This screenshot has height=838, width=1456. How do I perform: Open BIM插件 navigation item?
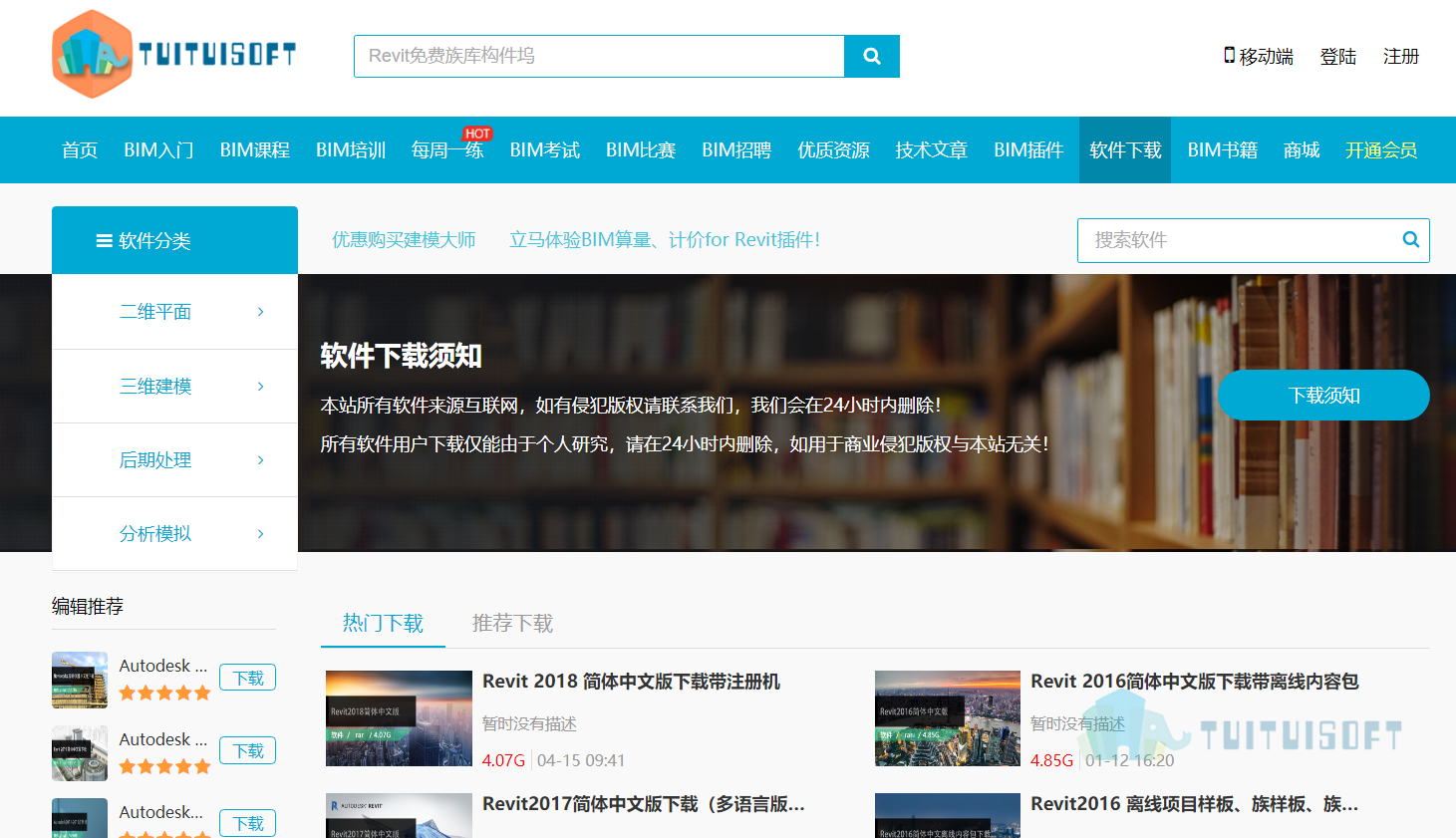(1028, 150)
